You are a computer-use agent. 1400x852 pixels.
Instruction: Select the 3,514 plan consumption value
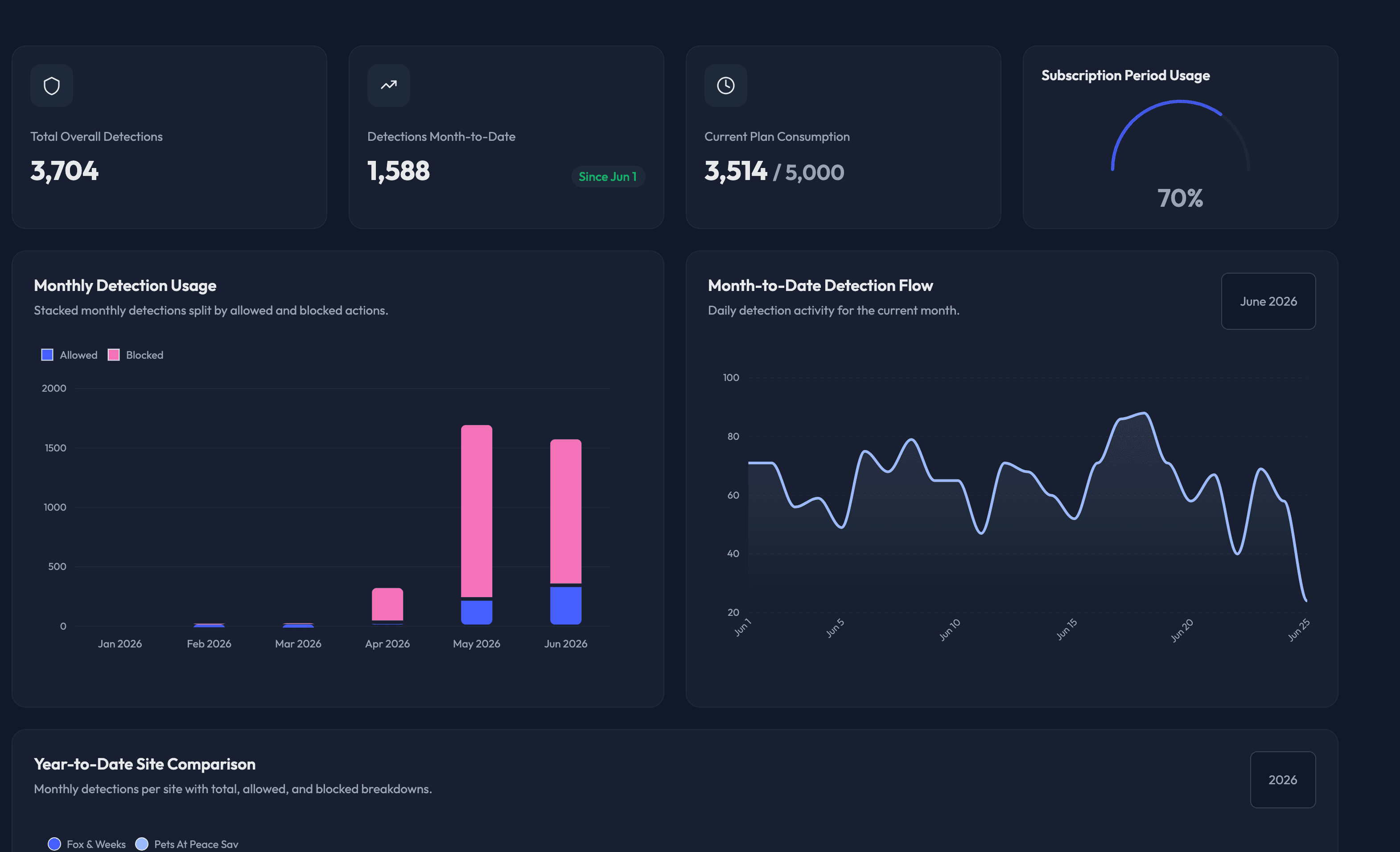pos(736,171)
